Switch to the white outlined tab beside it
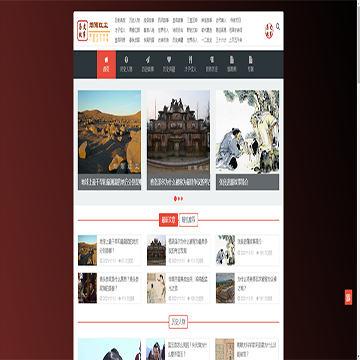The image size is (360, 360). [x=188, y=220]
